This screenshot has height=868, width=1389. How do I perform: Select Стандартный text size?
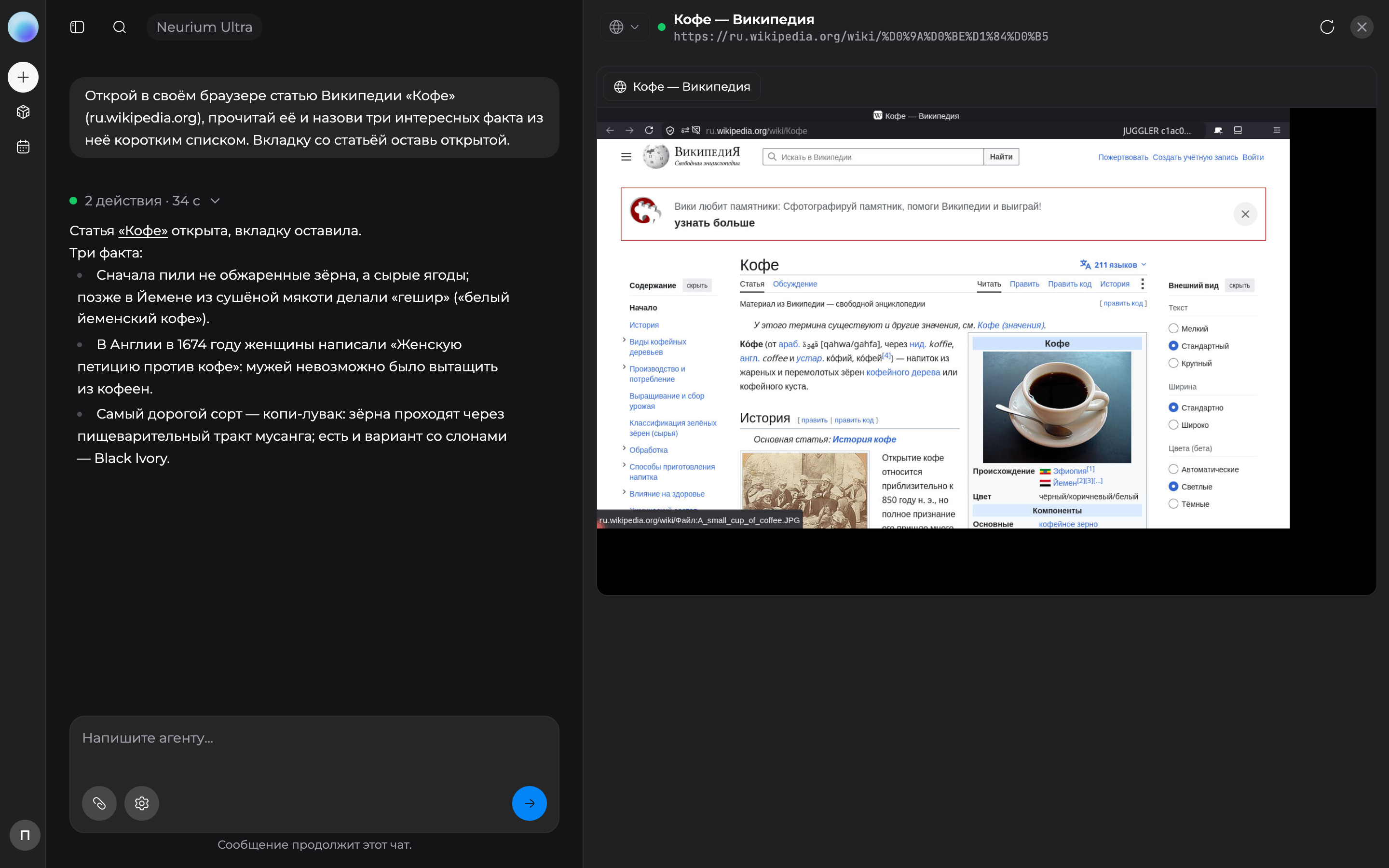(1173, 346)
